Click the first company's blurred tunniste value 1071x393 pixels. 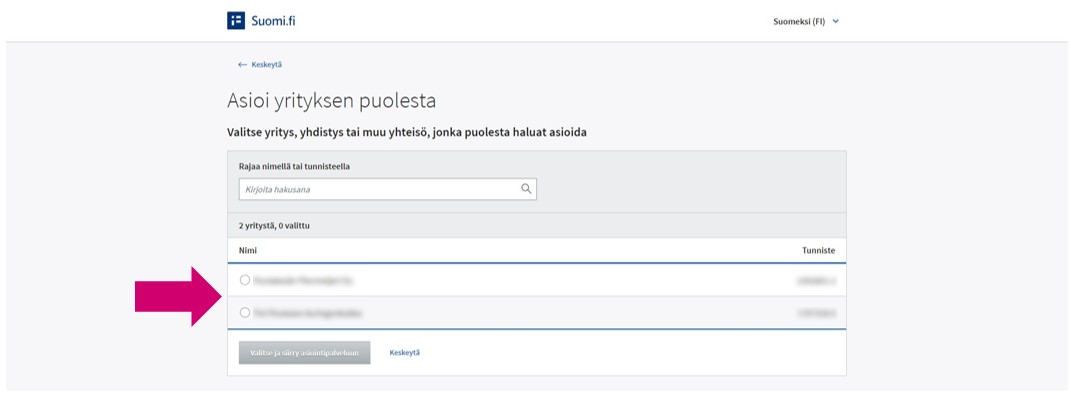click(816, 280)
